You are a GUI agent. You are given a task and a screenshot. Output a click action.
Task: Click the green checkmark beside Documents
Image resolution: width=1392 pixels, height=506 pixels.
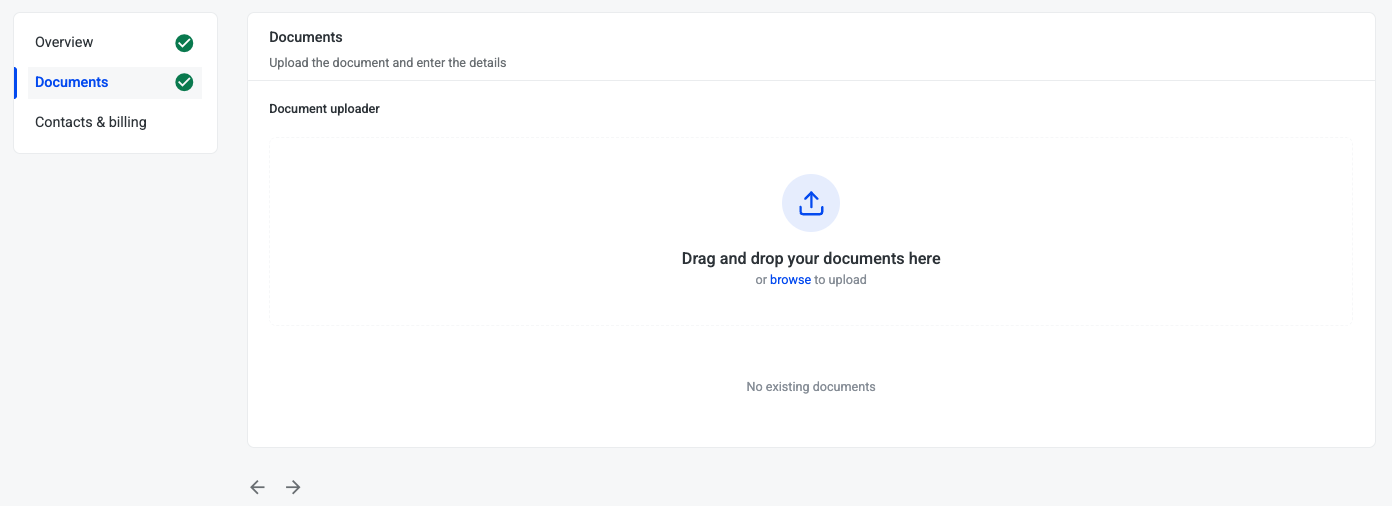pos(184,82)
